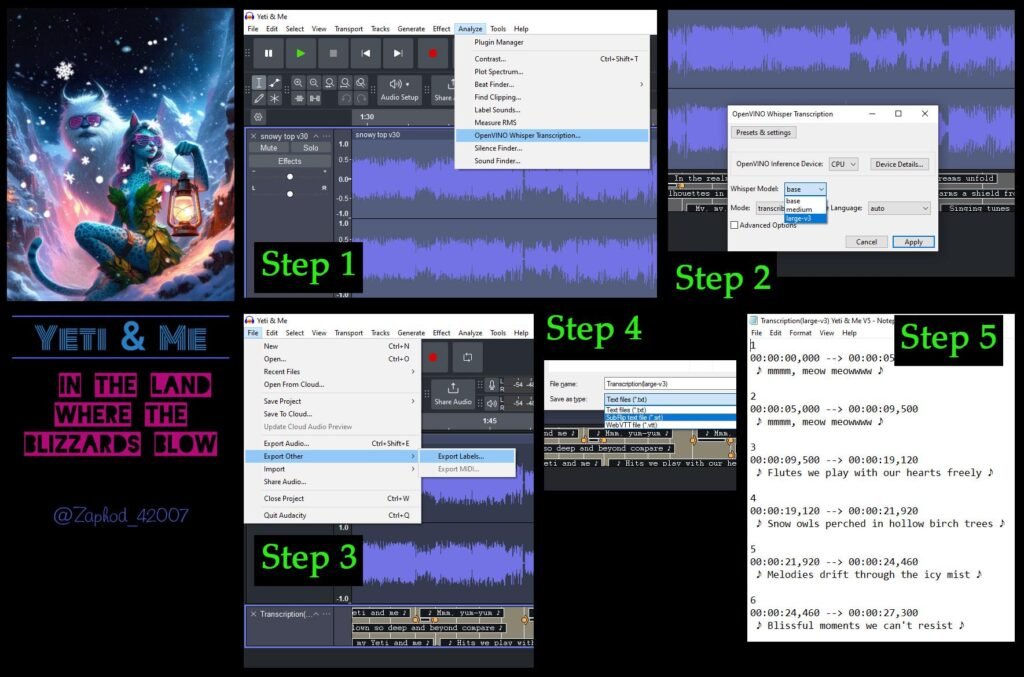
Task: Select the I-beam Selection tool
Action: (259, 83)
